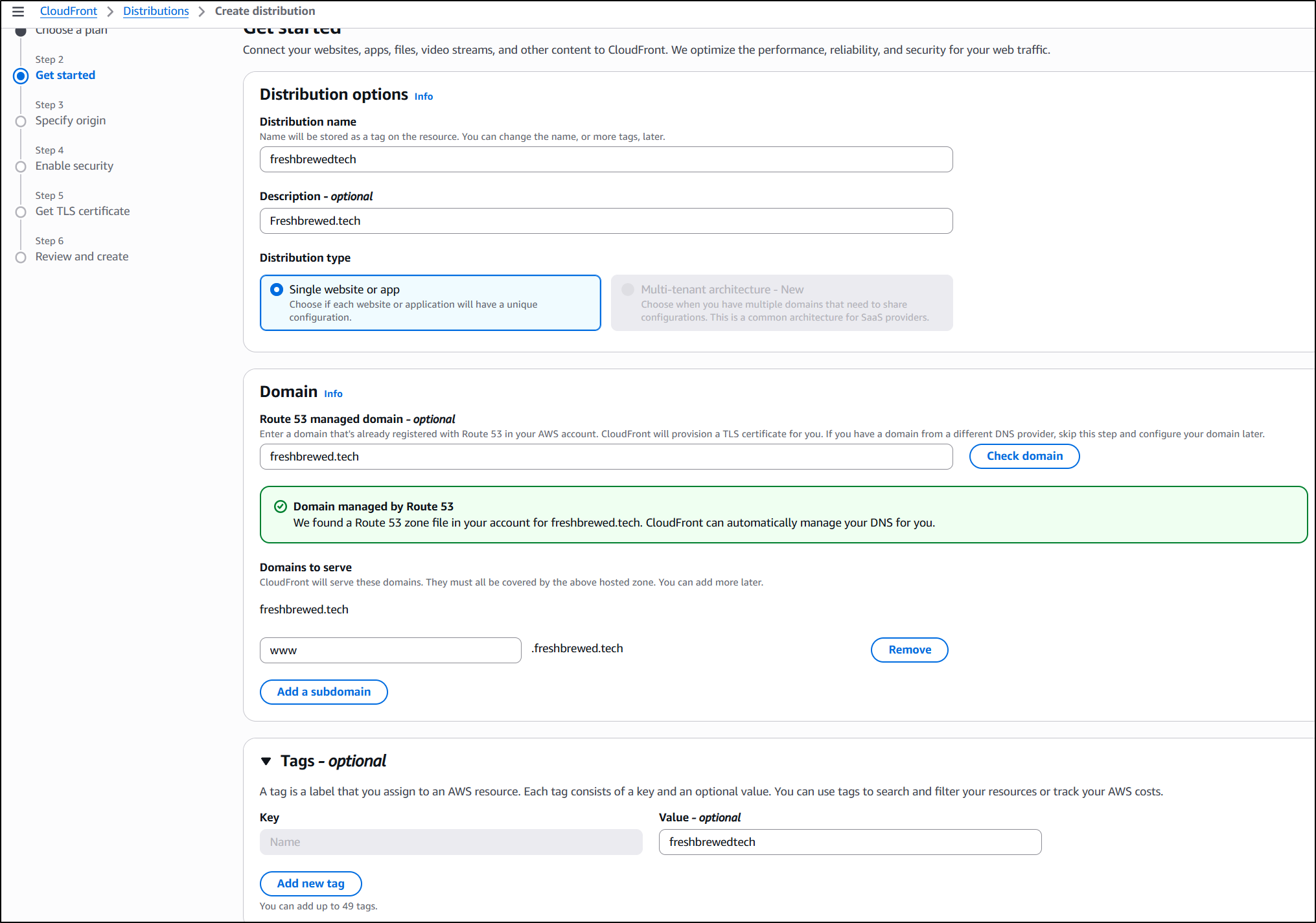The height and width of the screenshot is (923, 1316).
Task: Click 'You can add up to 49 tags.' text
Action: coord(319,906)
